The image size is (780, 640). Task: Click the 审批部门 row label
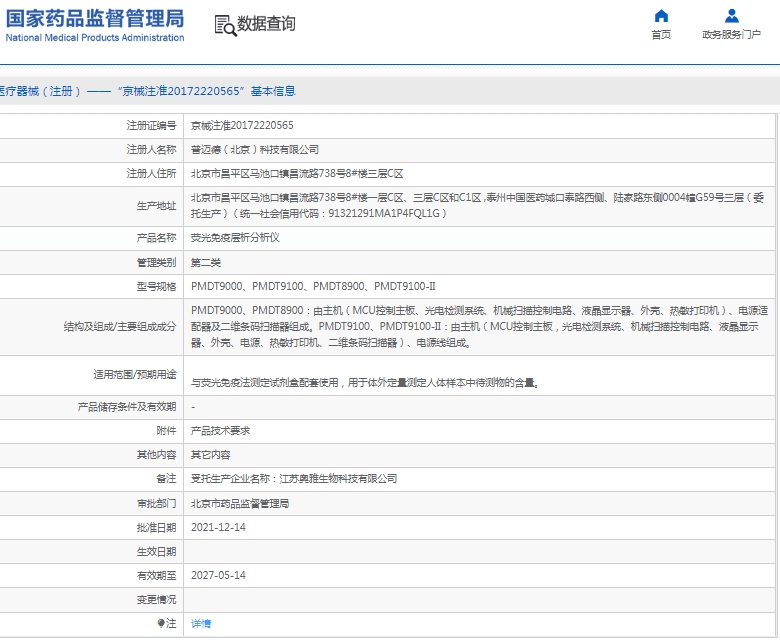pos(156,503)
